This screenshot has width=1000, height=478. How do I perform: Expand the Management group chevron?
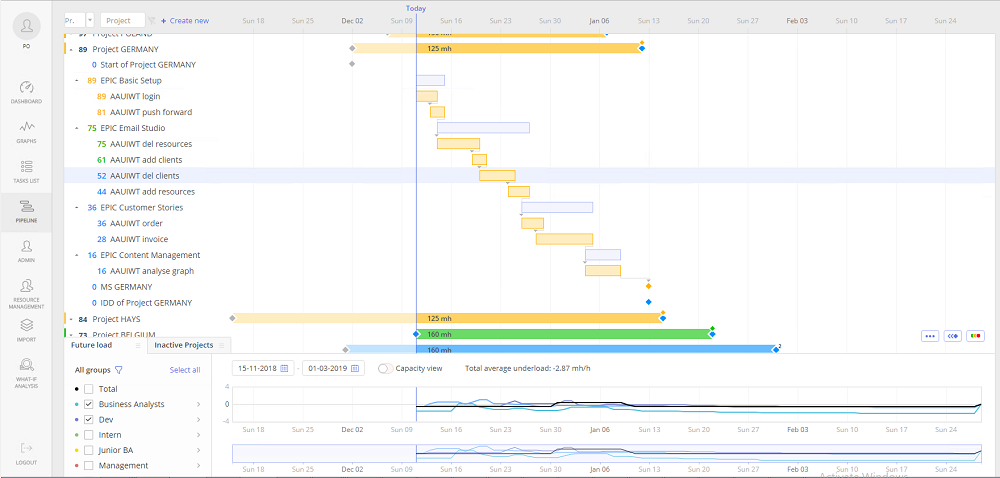pos(198,465)
